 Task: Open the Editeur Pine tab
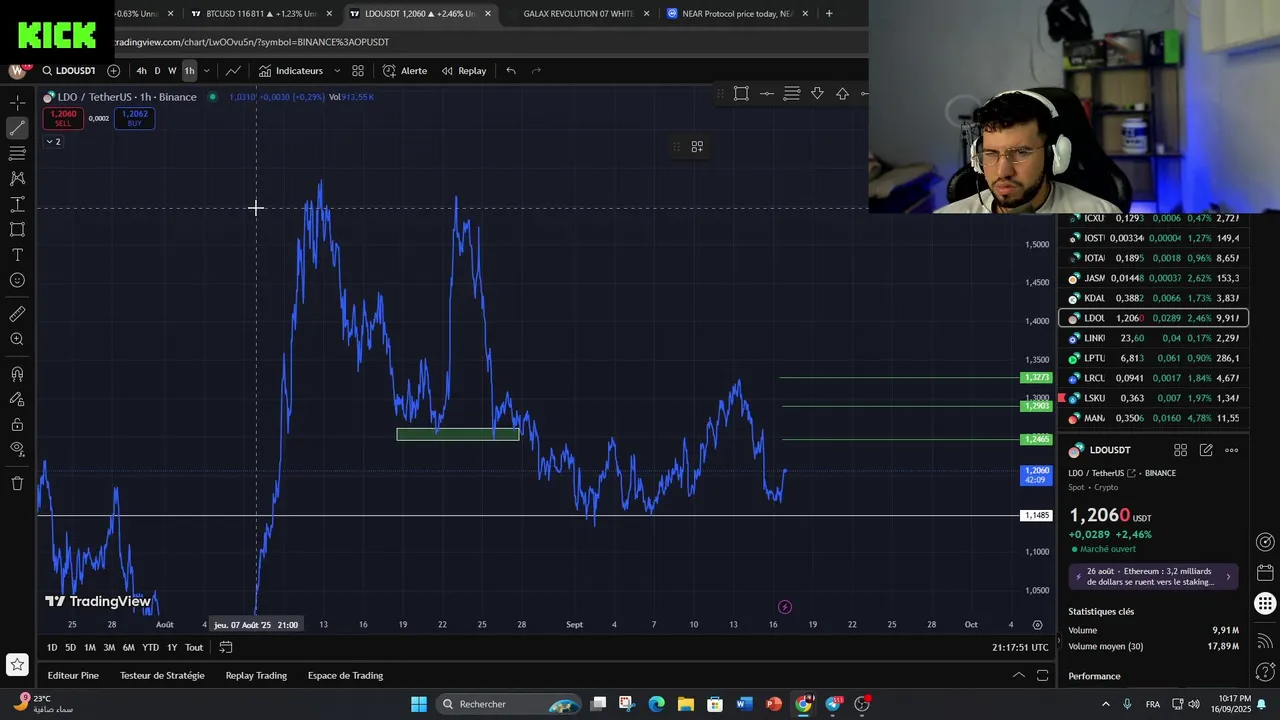[73, 676]
